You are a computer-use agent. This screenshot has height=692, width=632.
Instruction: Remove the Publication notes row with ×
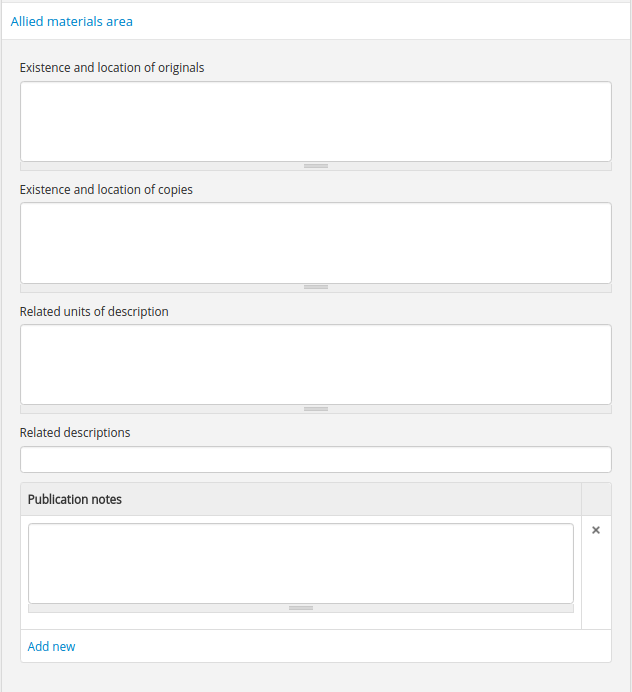596,531
